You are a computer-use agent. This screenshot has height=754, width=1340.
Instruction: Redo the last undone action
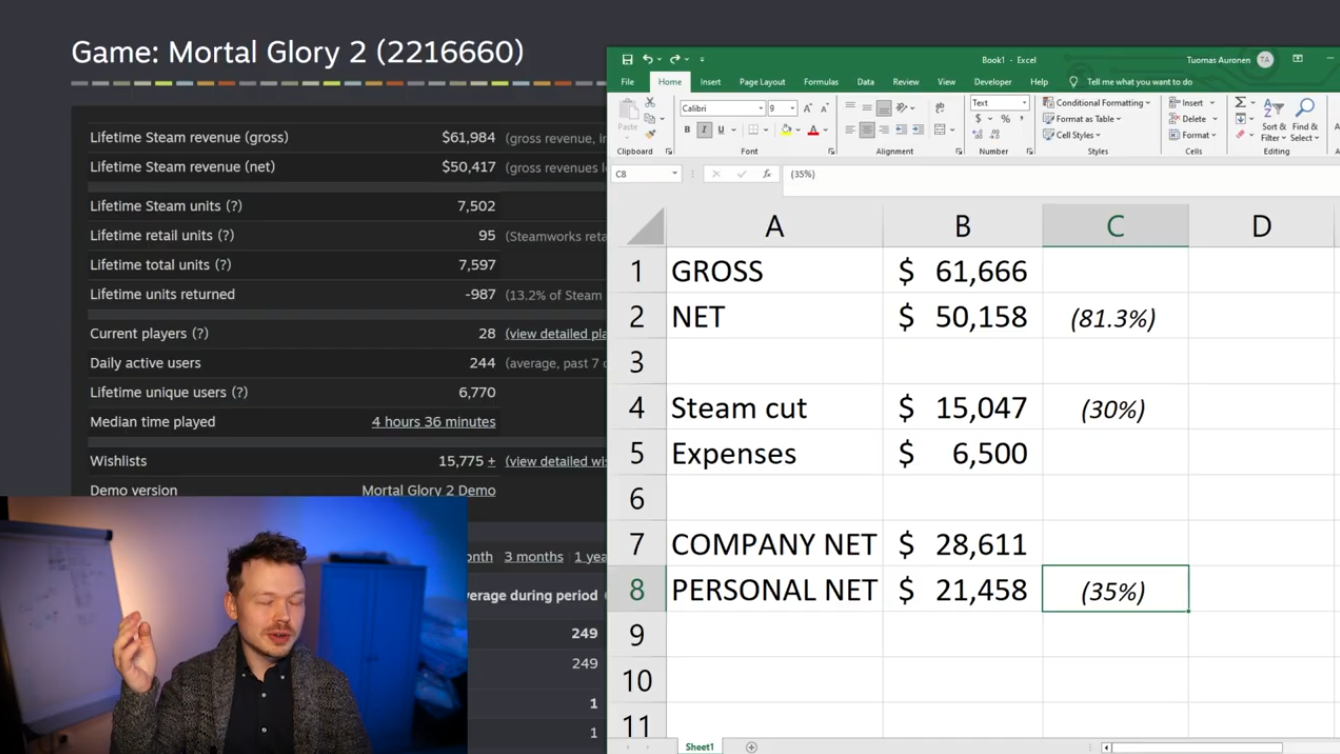pyautogui.click(x=675, y=60)
